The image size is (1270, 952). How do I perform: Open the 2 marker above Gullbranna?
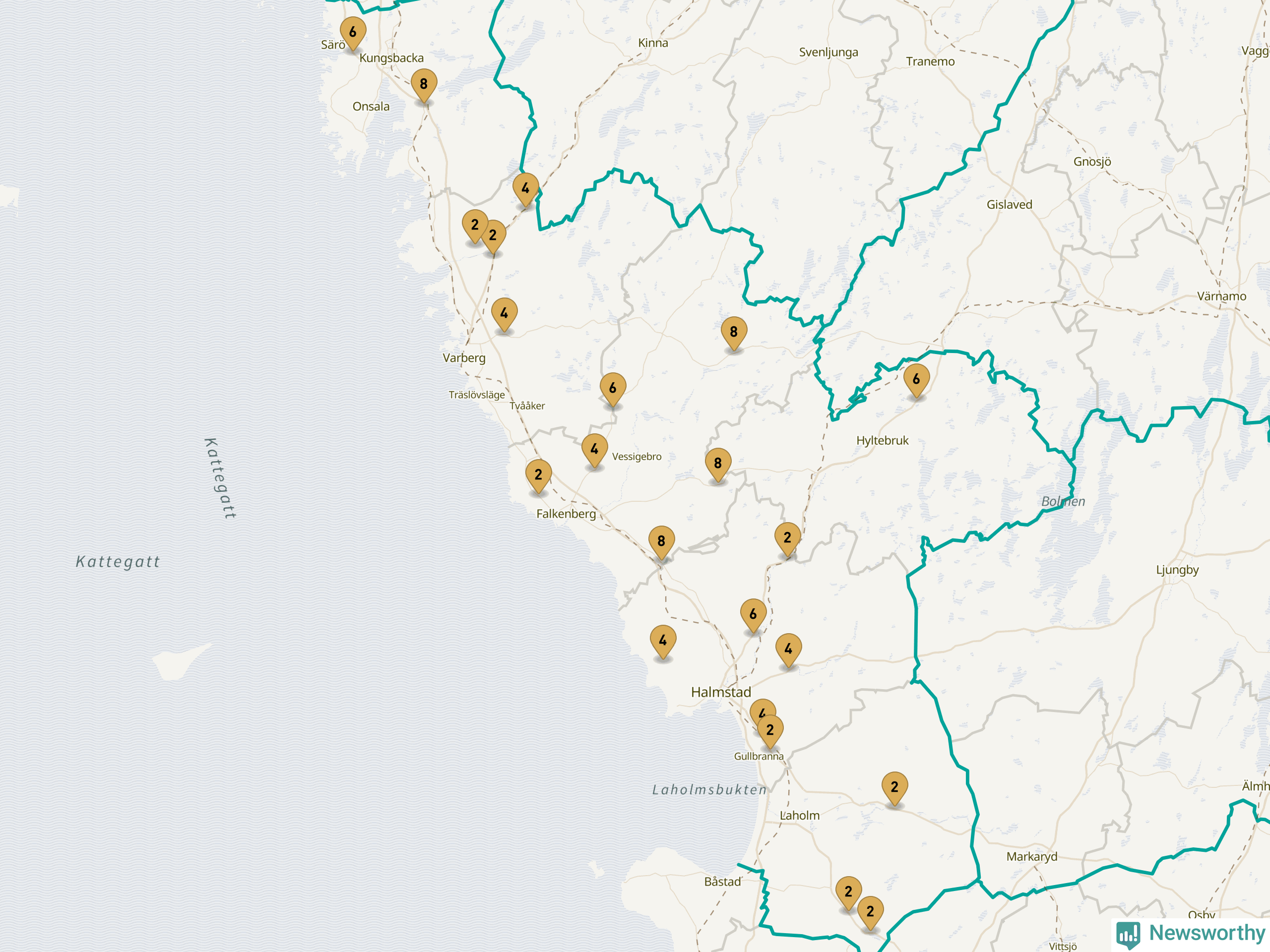[770, 731]
